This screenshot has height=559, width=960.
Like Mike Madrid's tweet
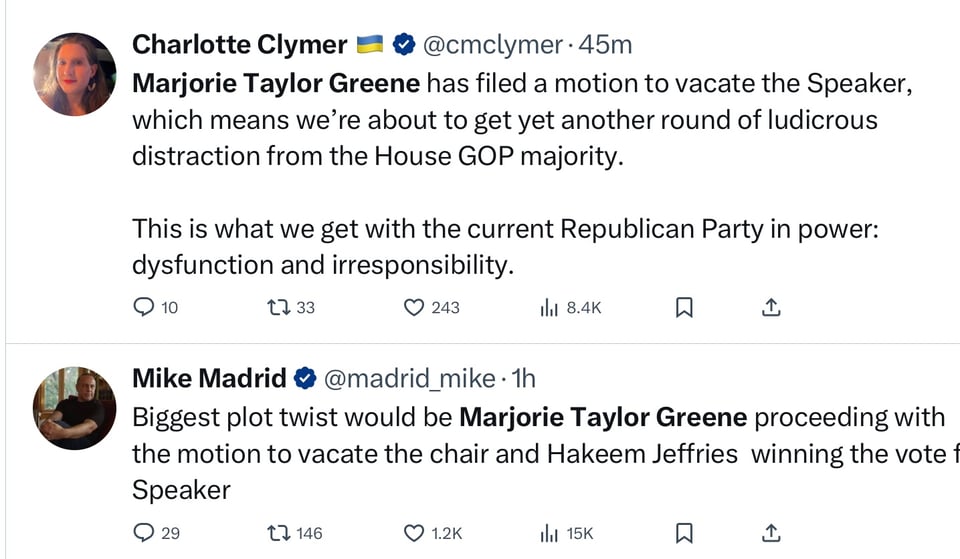(x=414, y=533)
